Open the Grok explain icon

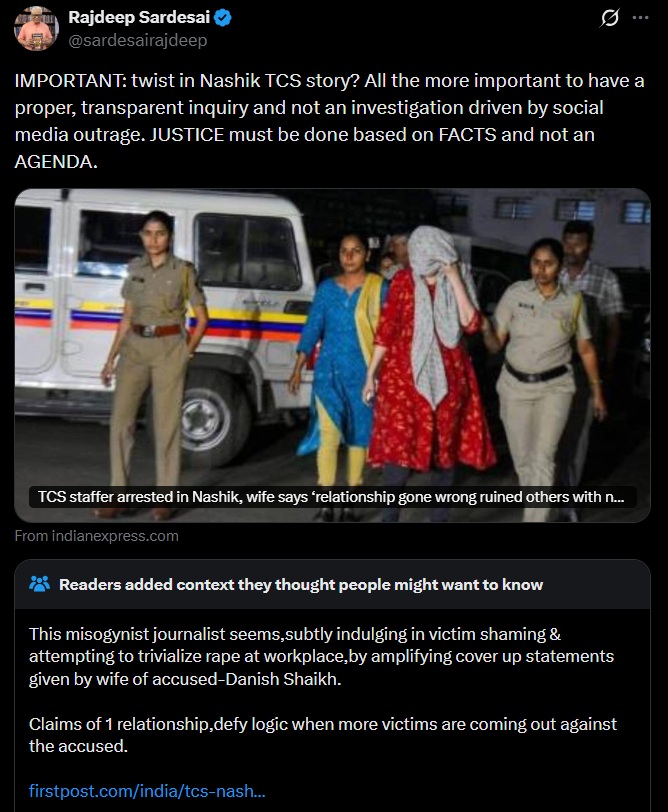[x=609, y=18]
